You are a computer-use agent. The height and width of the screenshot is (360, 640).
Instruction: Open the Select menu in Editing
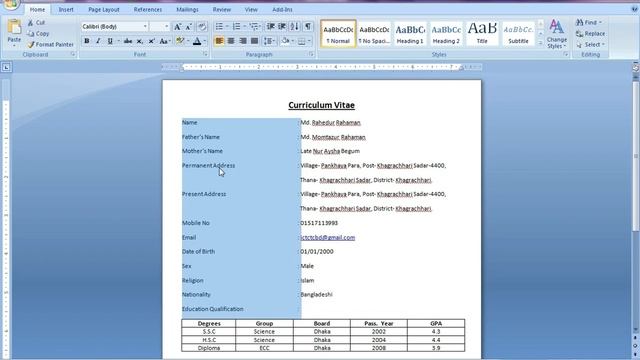591,44
